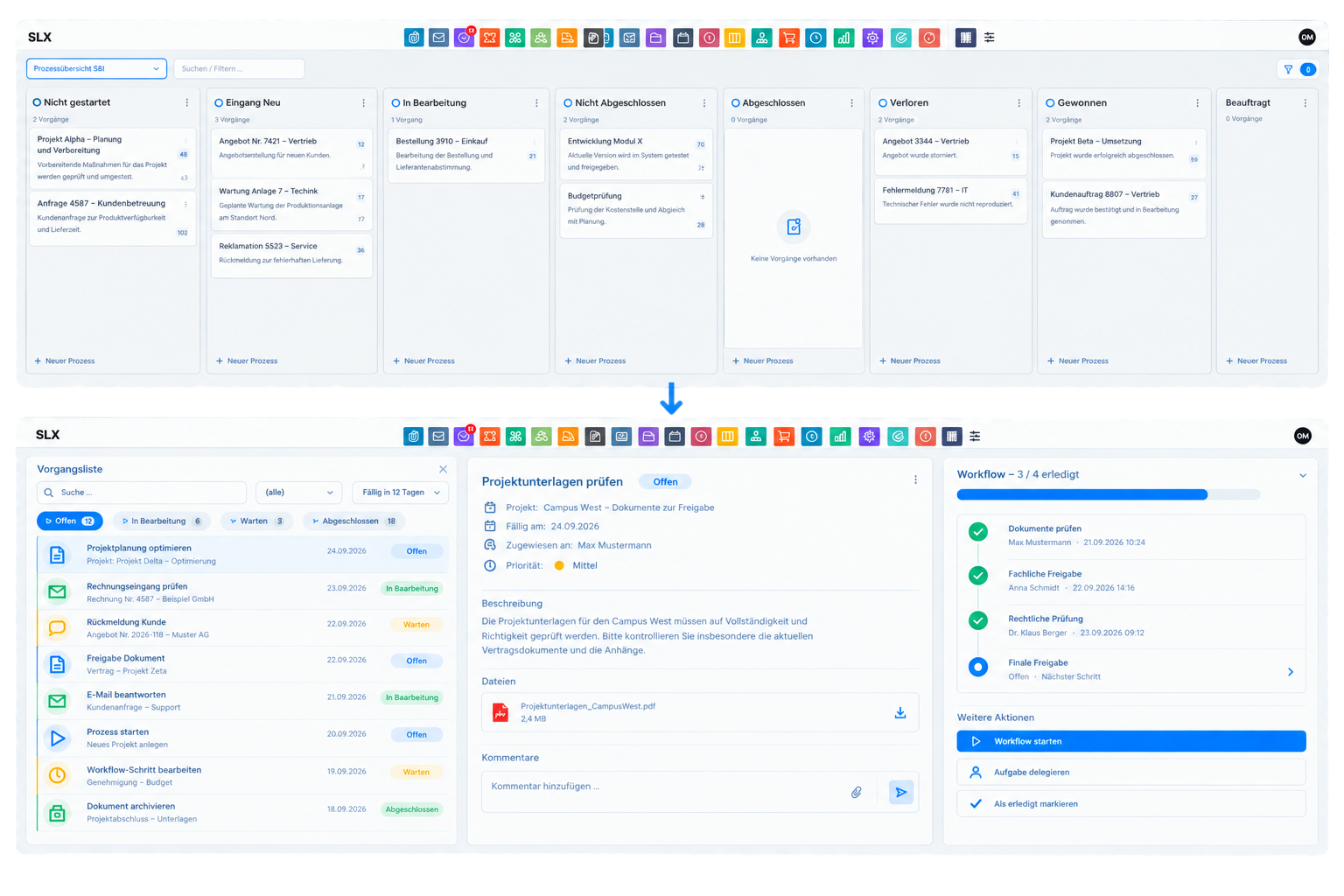Image resolution: width=1344 pixels, height=896 pixels.
Task: Toggle the Rechtliche Prüfung green checkmark
Action: [x=979, y=620]
